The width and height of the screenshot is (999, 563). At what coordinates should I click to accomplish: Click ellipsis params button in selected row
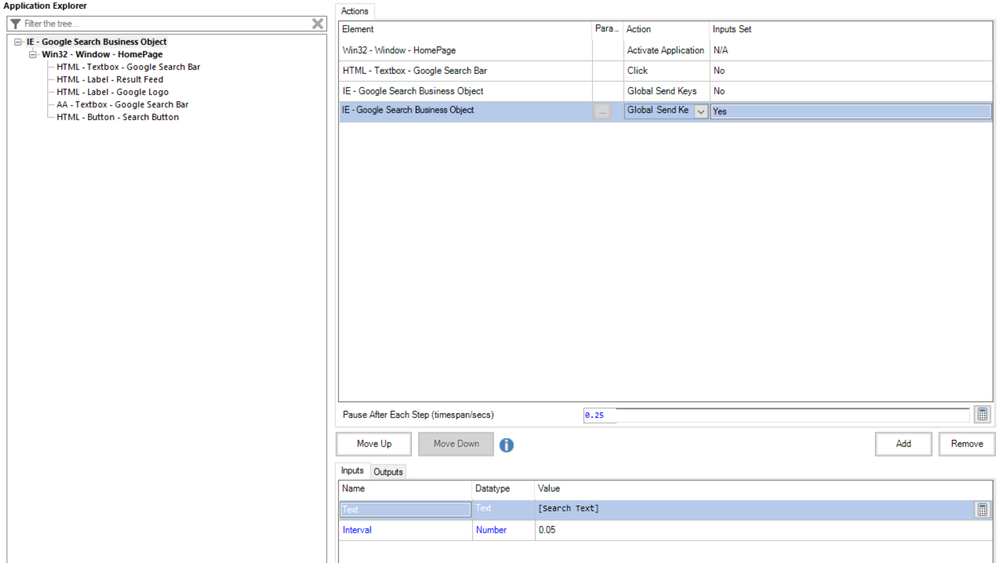602,112
